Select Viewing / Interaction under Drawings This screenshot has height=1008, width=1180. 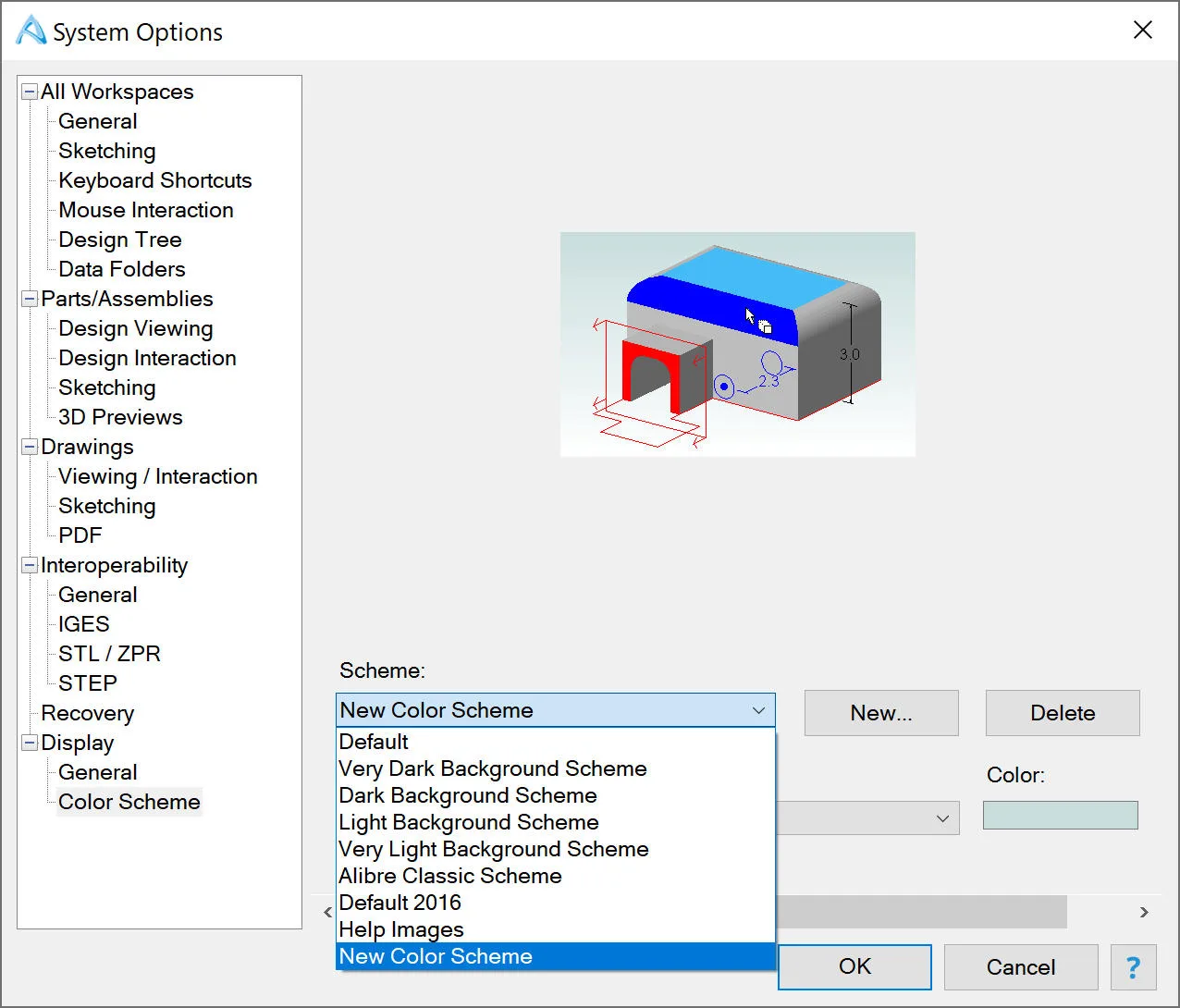point(158,476)
